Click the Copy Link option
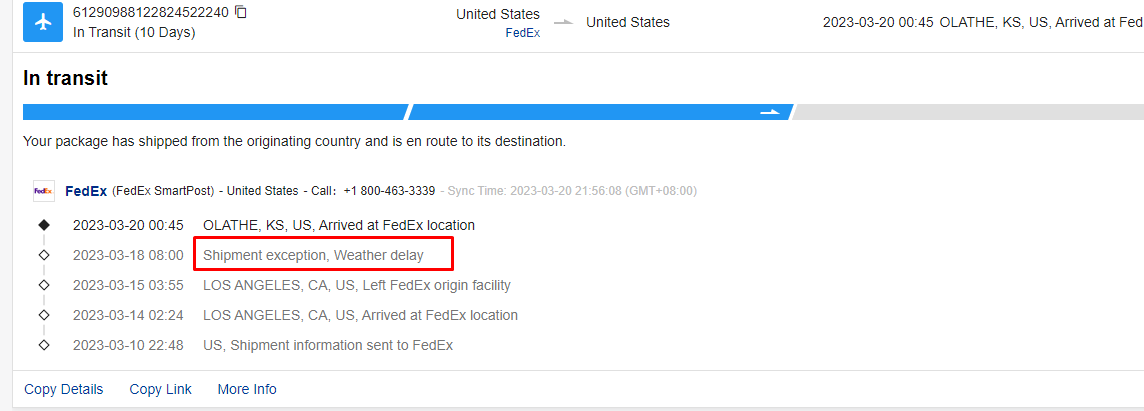Image resolution: width=1144 pixels, height=411 pixels. coord(160,389)
